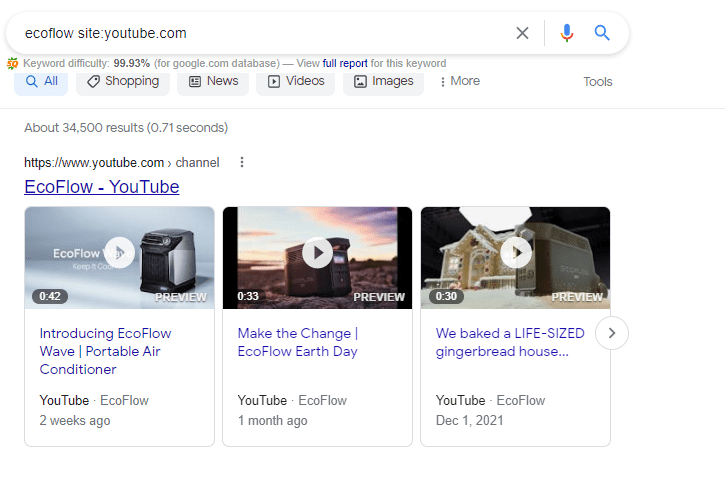Viewport: 725px width, 479px height.
Task: Click the https://www.youtube.com › channel breadcrumb
Action: pos(122,163)
